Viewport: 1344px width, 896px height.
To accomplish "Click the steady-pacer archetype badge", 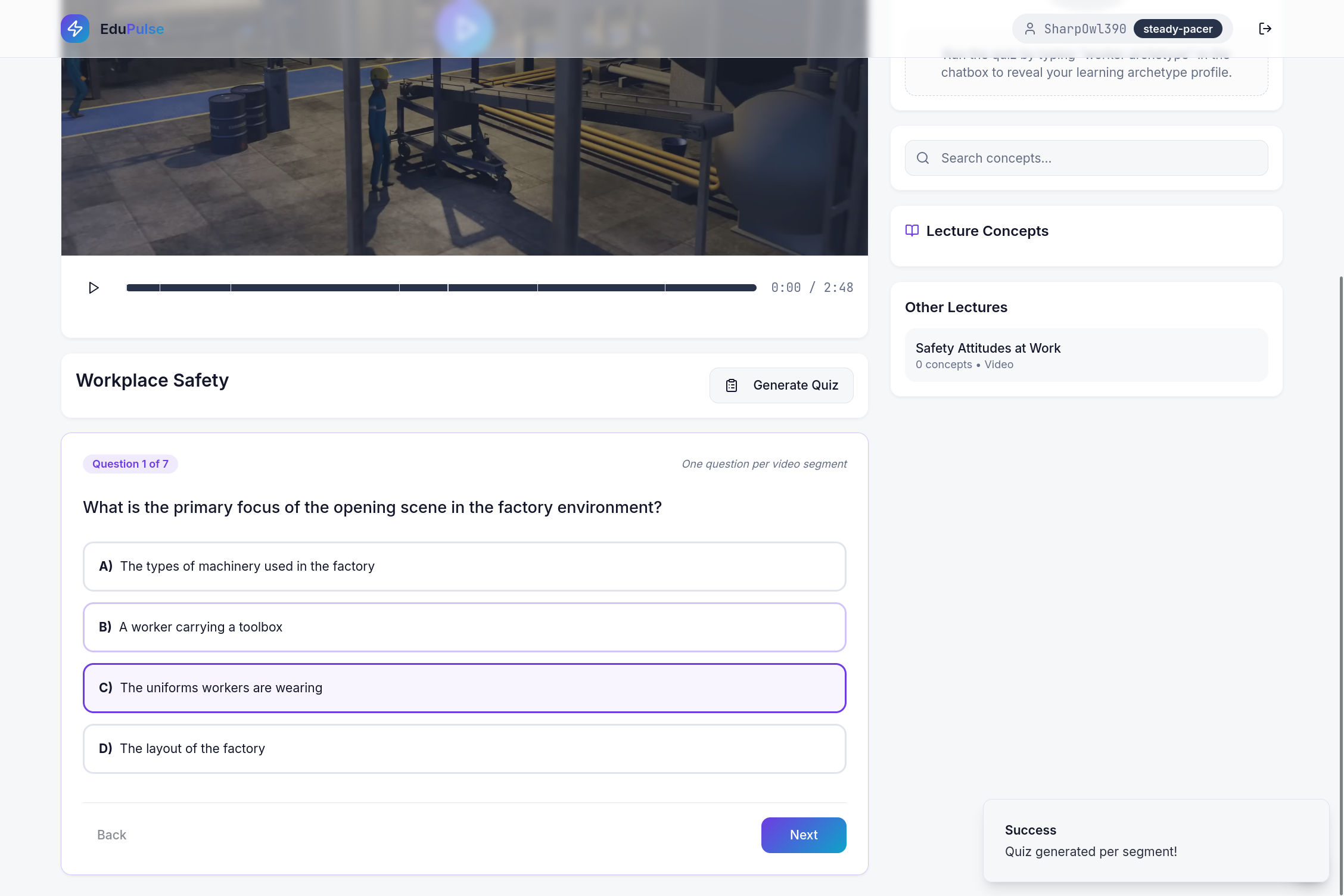I will pos(1177,29).
